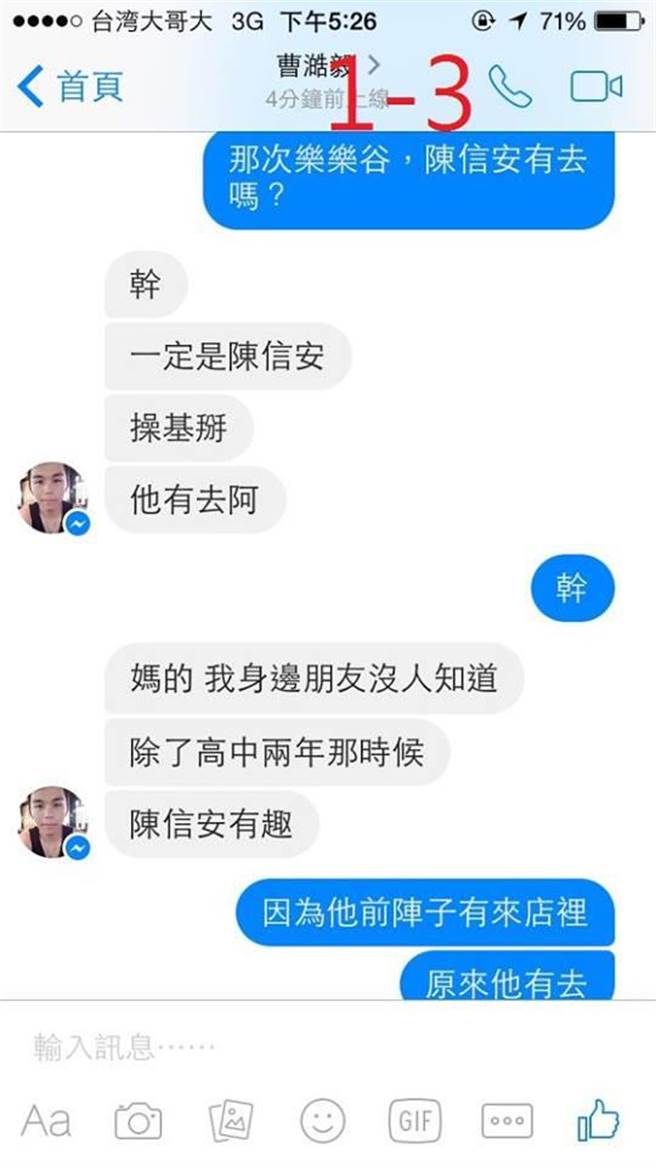Open the camera from the bottom toolbar

pos(138,1121)
